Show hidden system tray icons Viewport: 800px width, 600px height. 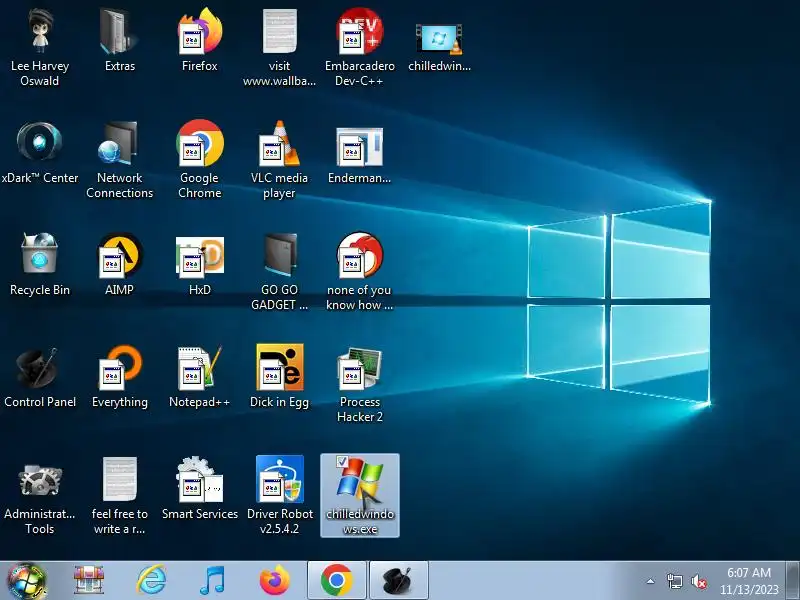tap(651, 581)
